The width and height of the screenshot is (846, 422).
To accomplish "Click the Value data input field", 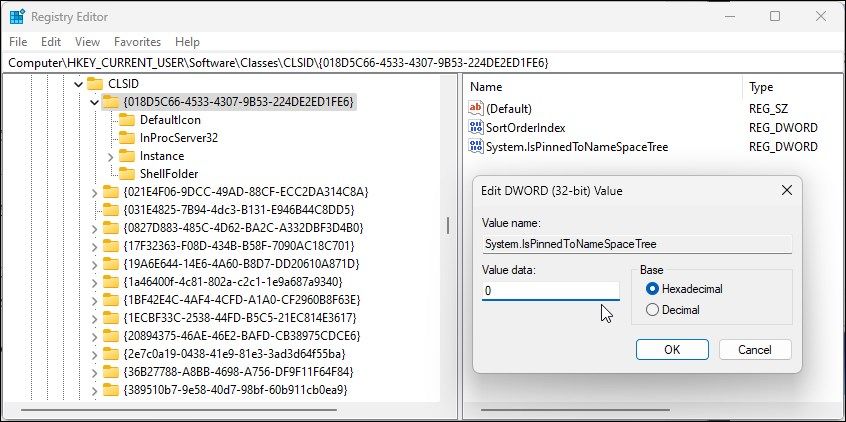I will pos(550,290).
